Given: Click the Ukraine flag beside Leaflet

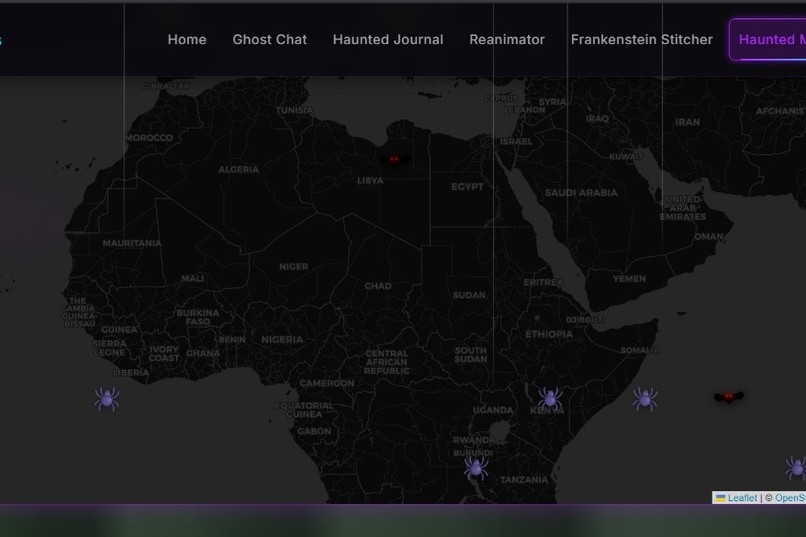Looking at the screenshot, I should tap(721, 498).
